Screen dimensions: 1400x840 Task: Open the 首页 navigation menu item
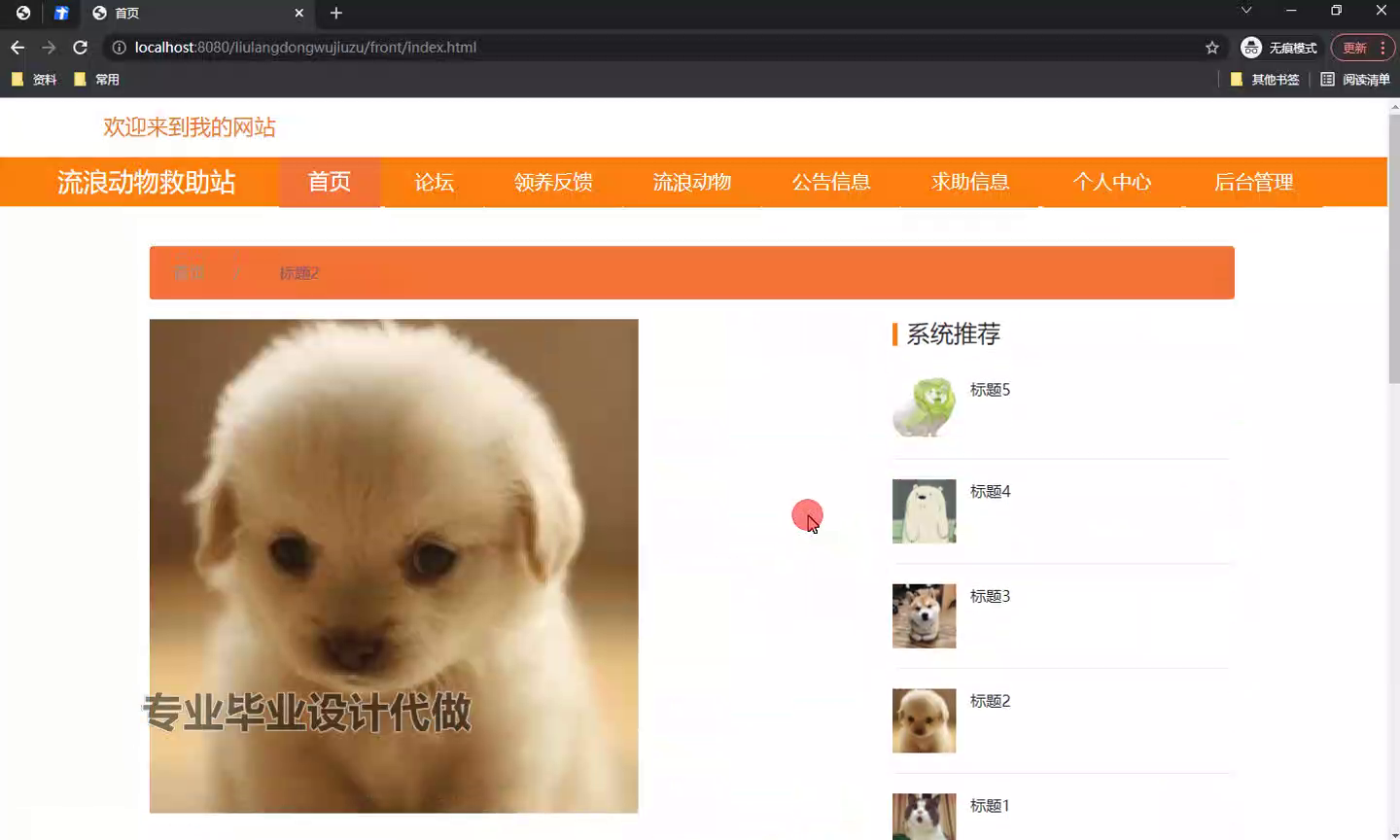tap(330, 182)
